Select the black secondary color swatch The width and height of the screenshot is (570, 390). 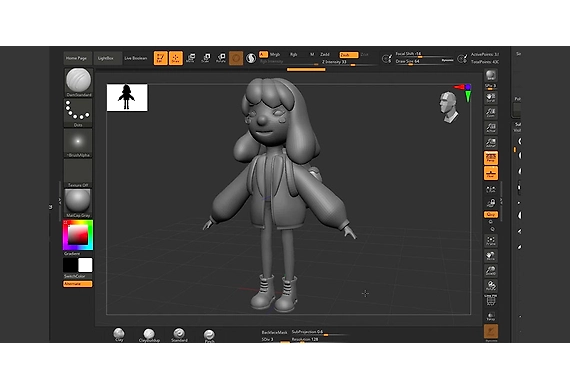70,265
